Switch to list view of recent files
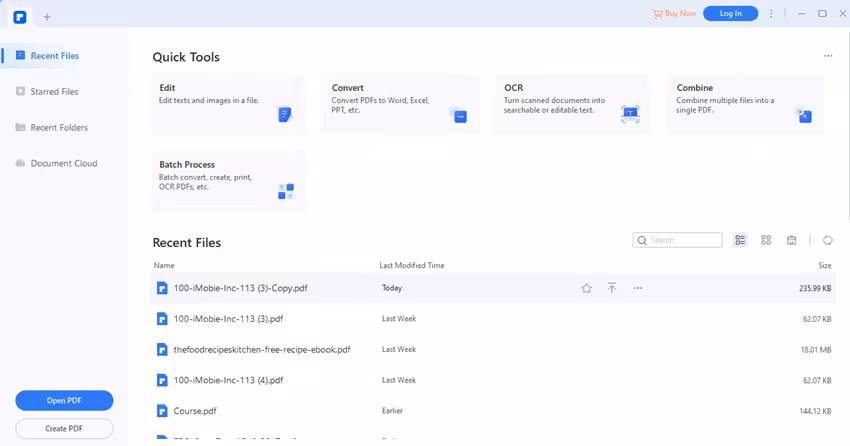Image resolution: width=850 pixels, height=446 pixels. point(741,240)
